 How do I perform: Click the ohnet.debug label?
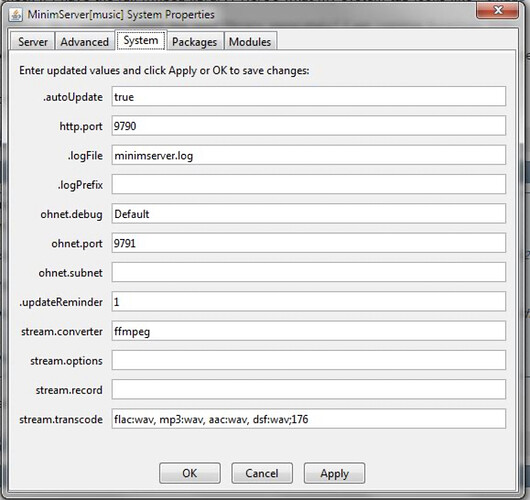(x=71, y=214)
